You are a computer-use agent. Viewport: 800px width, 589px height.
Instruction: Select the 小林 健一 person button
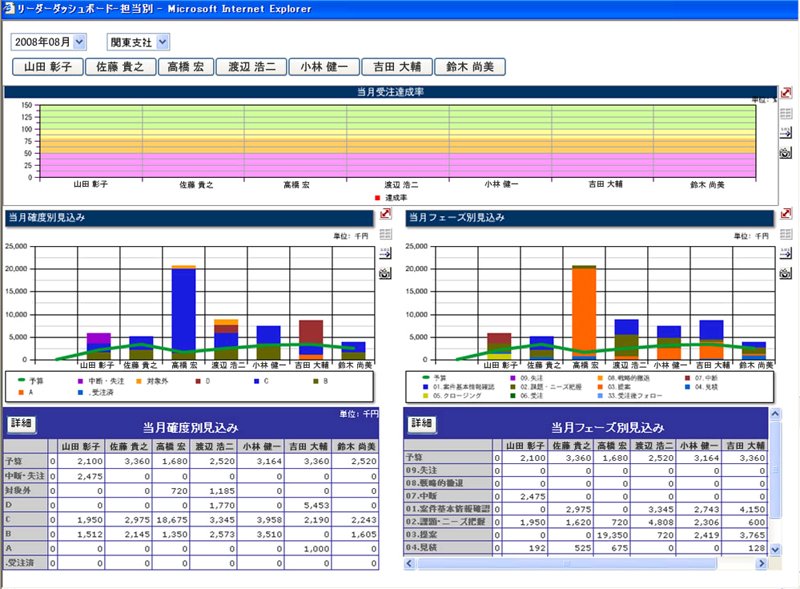(324, 67)
